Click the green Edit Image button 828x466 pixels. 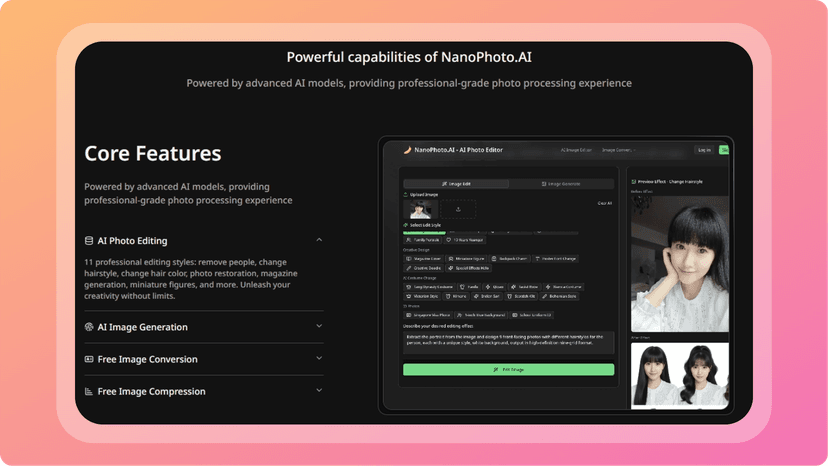pyautogui.click(x=509, y=370)
